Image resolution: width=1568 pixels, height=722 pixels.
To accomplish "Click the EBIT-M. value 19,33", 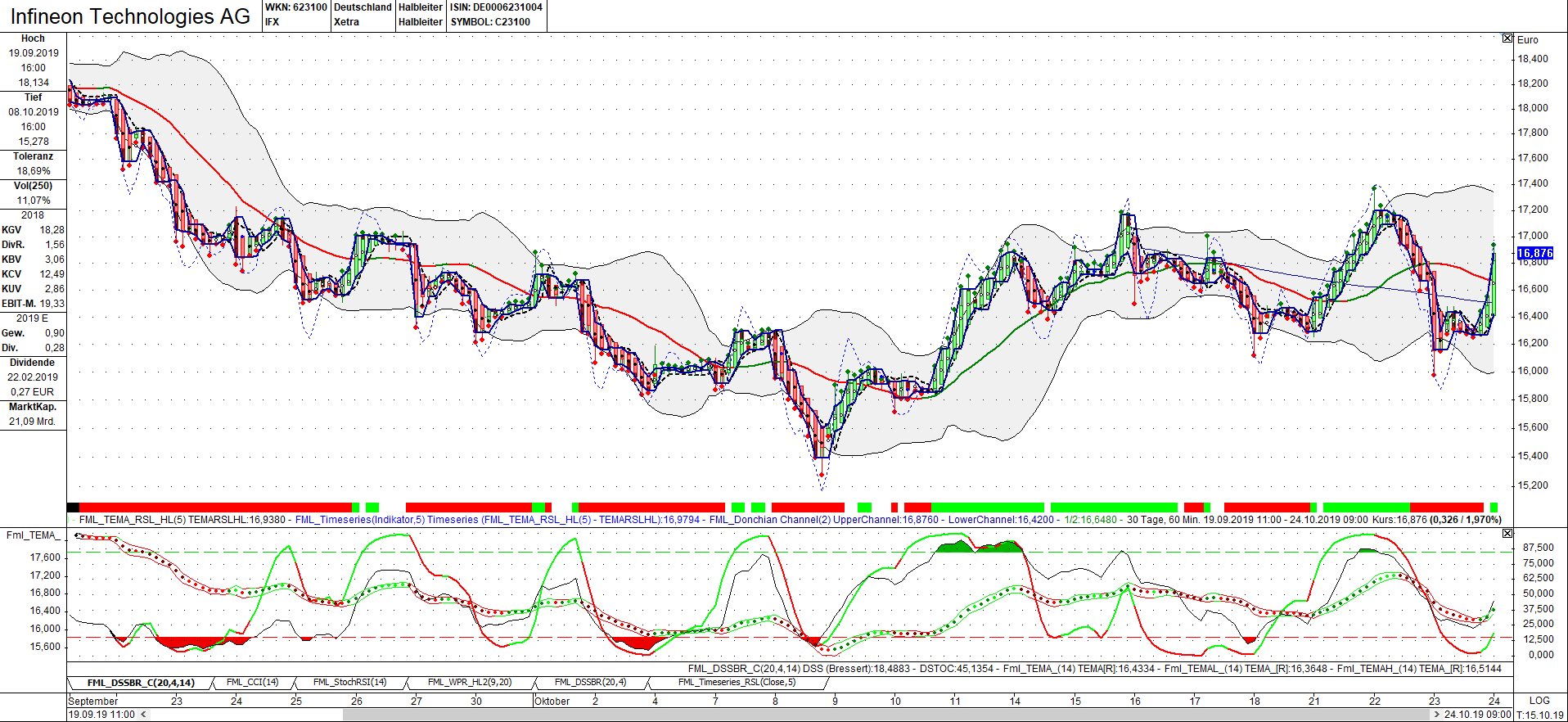I will 52,304.
